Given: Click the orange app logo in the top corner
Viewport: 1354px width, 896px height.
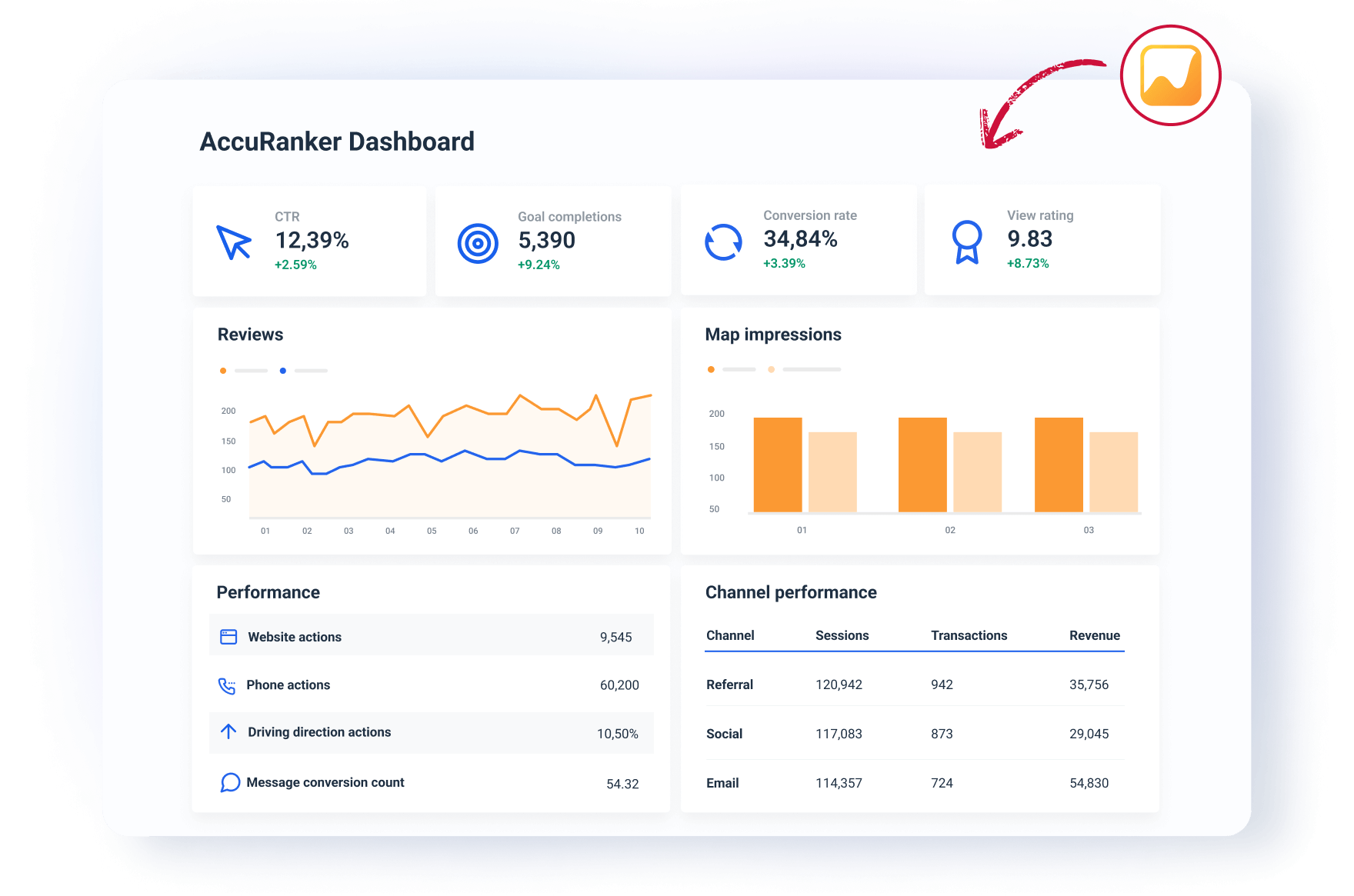Looking at the screenshot, I should pyautogui.click(x=1170, y=75).
